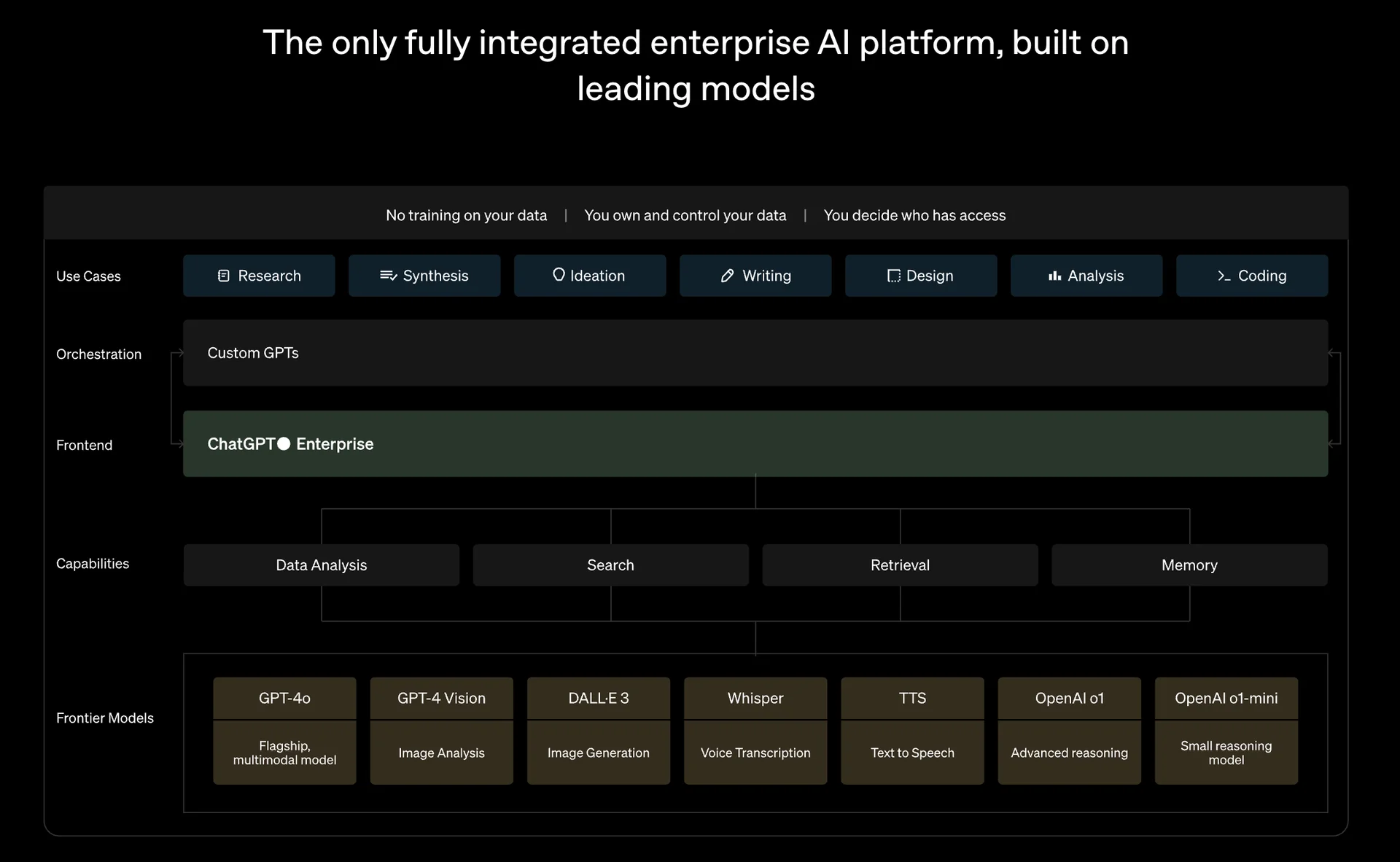Click the Synthesis lines icon
The image size is (1400, 862).
click(x=386, y=276)
